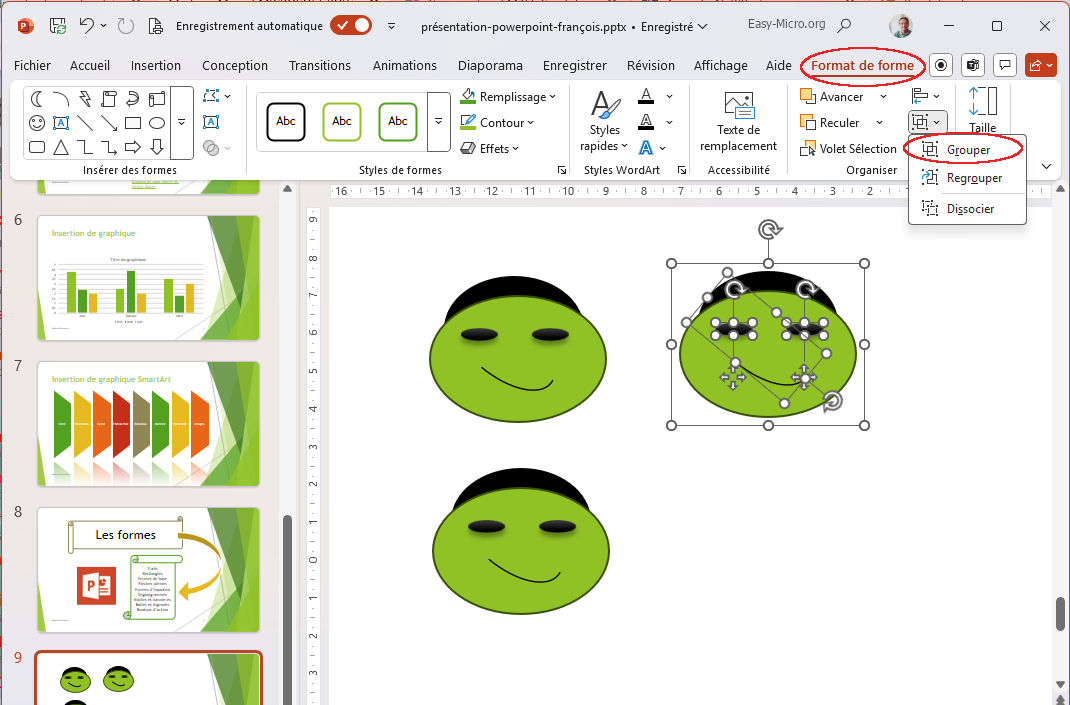This screenshot has width=1070, height=705.
Task: Expand the shape styles gallery
Action: [x=438, y=121]
